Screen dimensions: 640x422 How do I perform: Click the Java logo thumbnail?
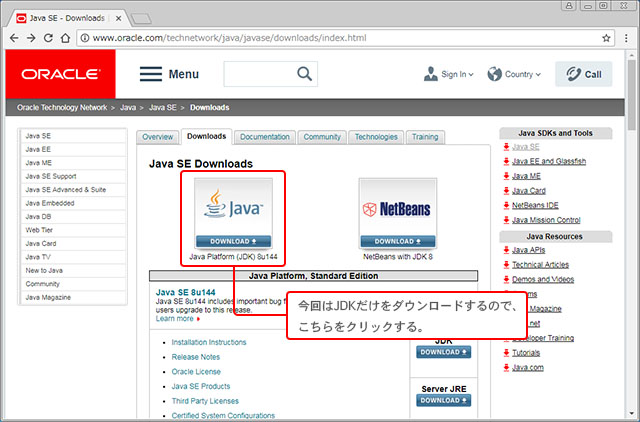233,207
